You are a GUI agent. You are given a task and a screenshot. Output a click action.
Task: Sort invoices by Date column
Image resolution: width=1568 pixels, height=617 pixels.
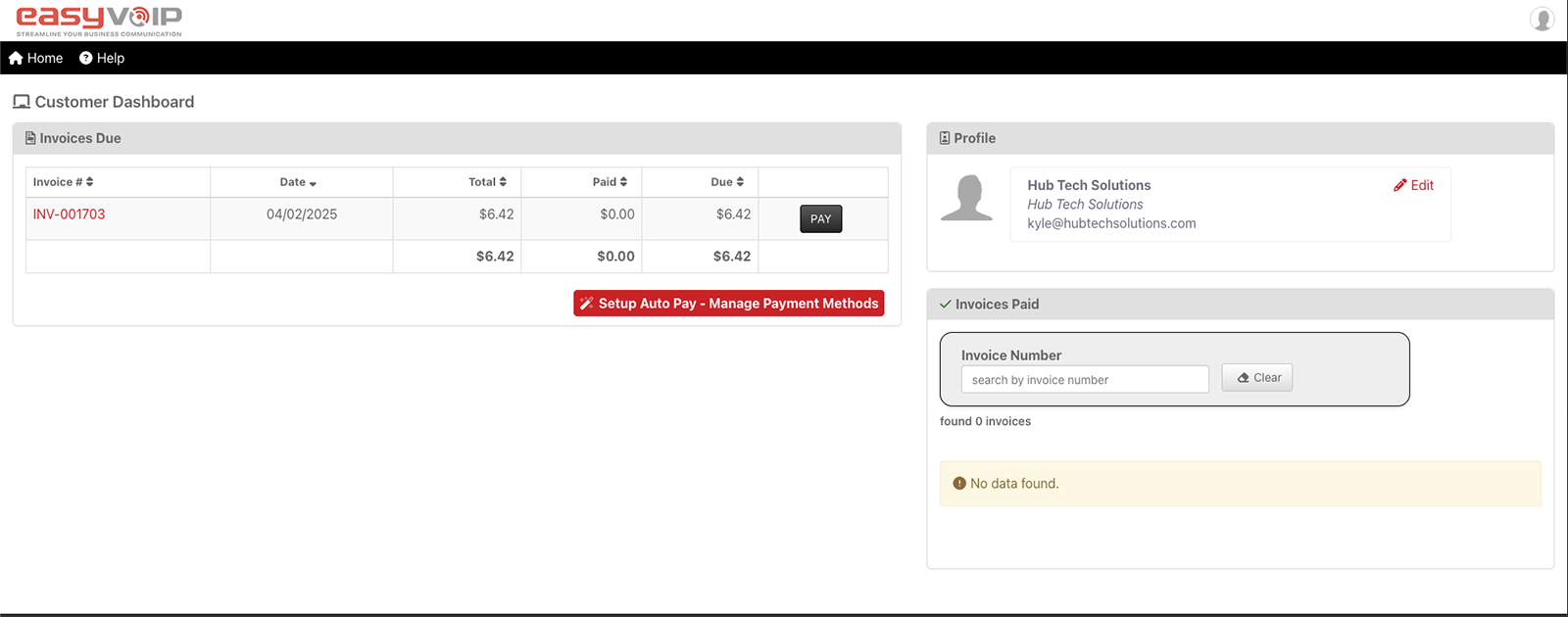coord(298,182)
